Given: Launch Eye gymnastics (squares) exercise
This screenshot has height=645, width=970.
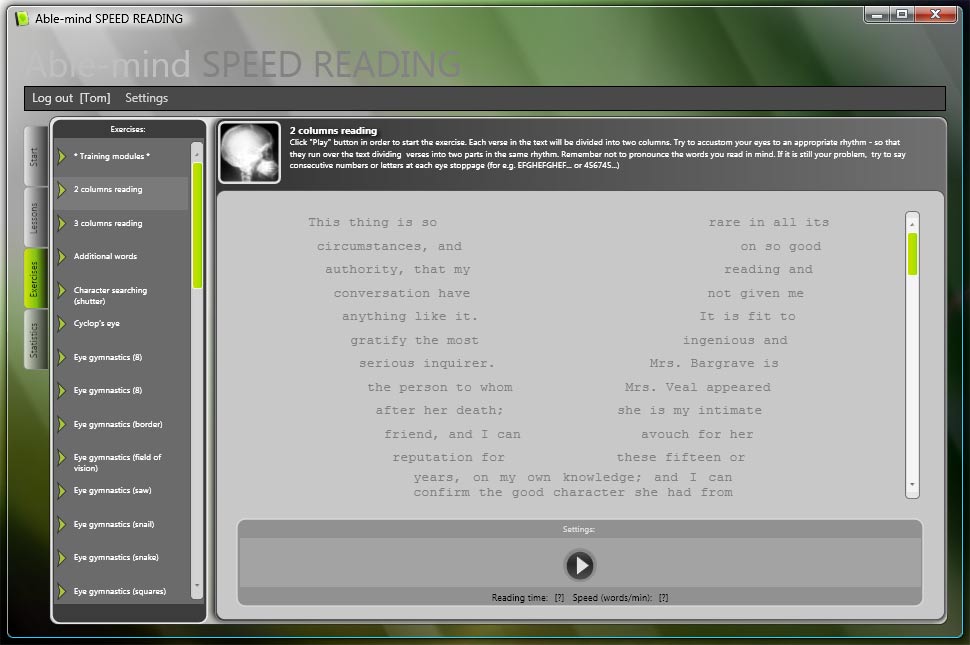Looking at the screenshot, I should (x=119, y=591).
